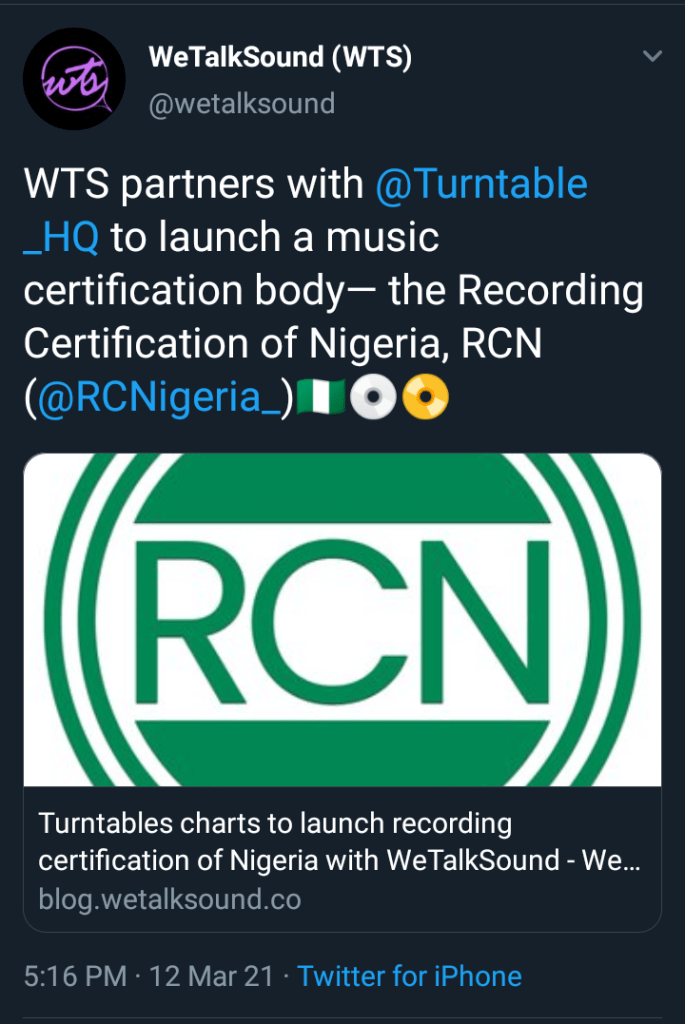Open the WTS profile avatar
Image resolution: width=685 pixels, height=1024 pixels.
[73, 79]
